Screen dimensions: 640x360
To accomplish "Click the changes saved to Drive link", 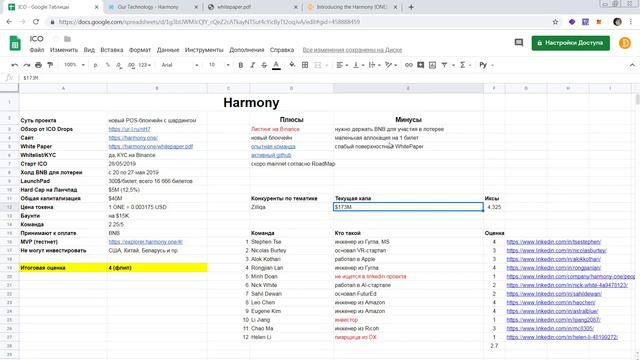I will click(x=352, y=50).
